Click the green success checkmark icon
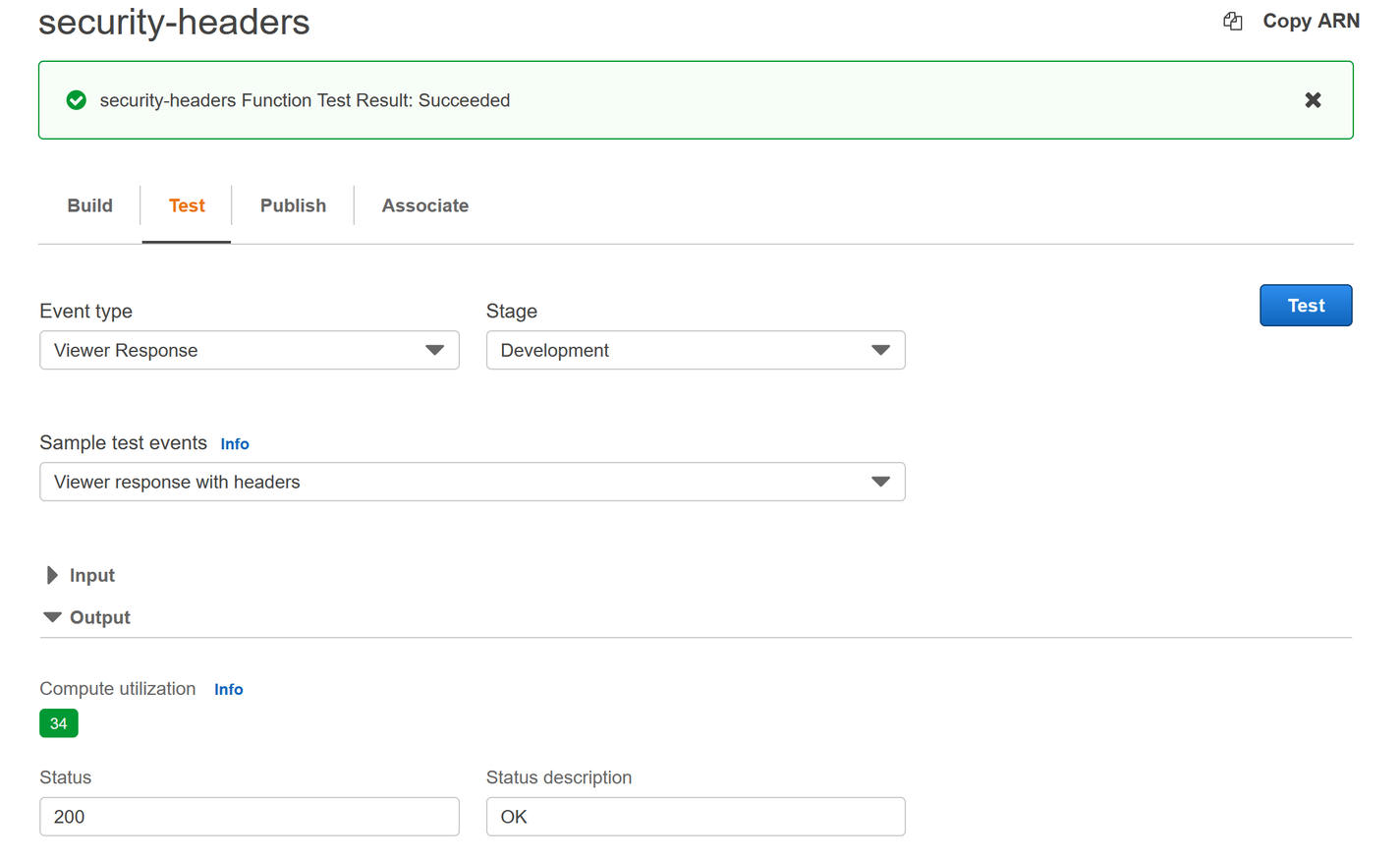Image resolution: width=1400 pixels, height=860 pixels. point(77,99)
